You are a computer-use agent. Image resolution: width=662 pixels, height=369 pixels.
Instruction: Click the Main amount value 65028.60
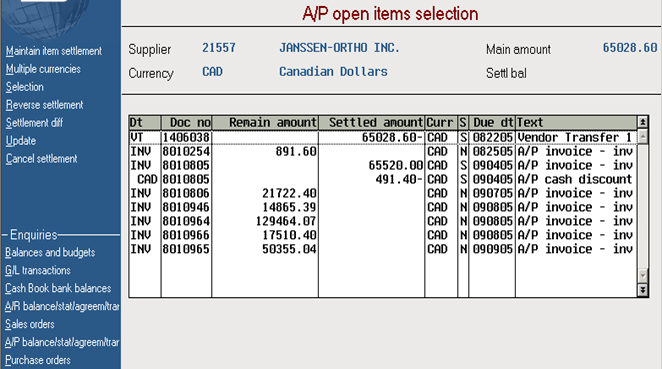(x=630, y=48)
